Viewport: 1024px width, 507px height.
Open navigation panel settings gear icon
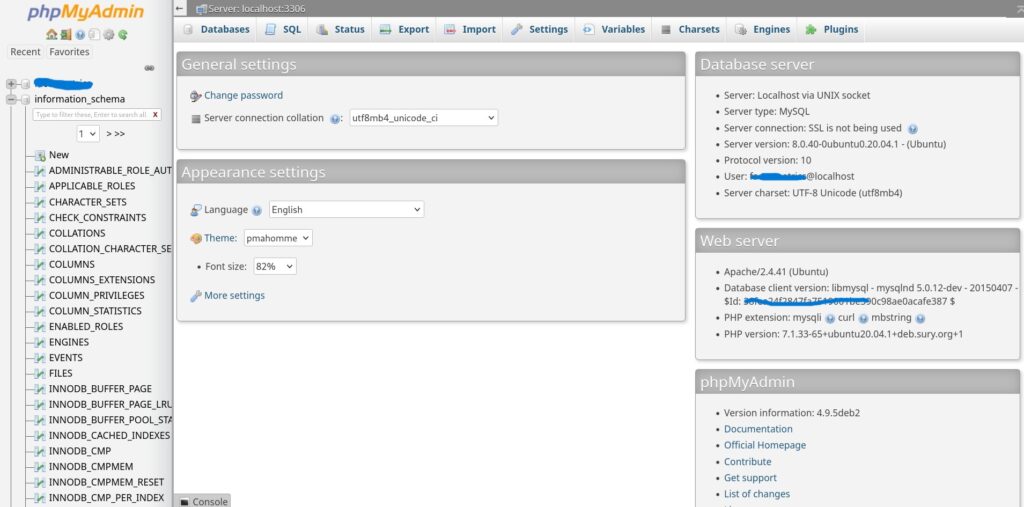point(108,35)
